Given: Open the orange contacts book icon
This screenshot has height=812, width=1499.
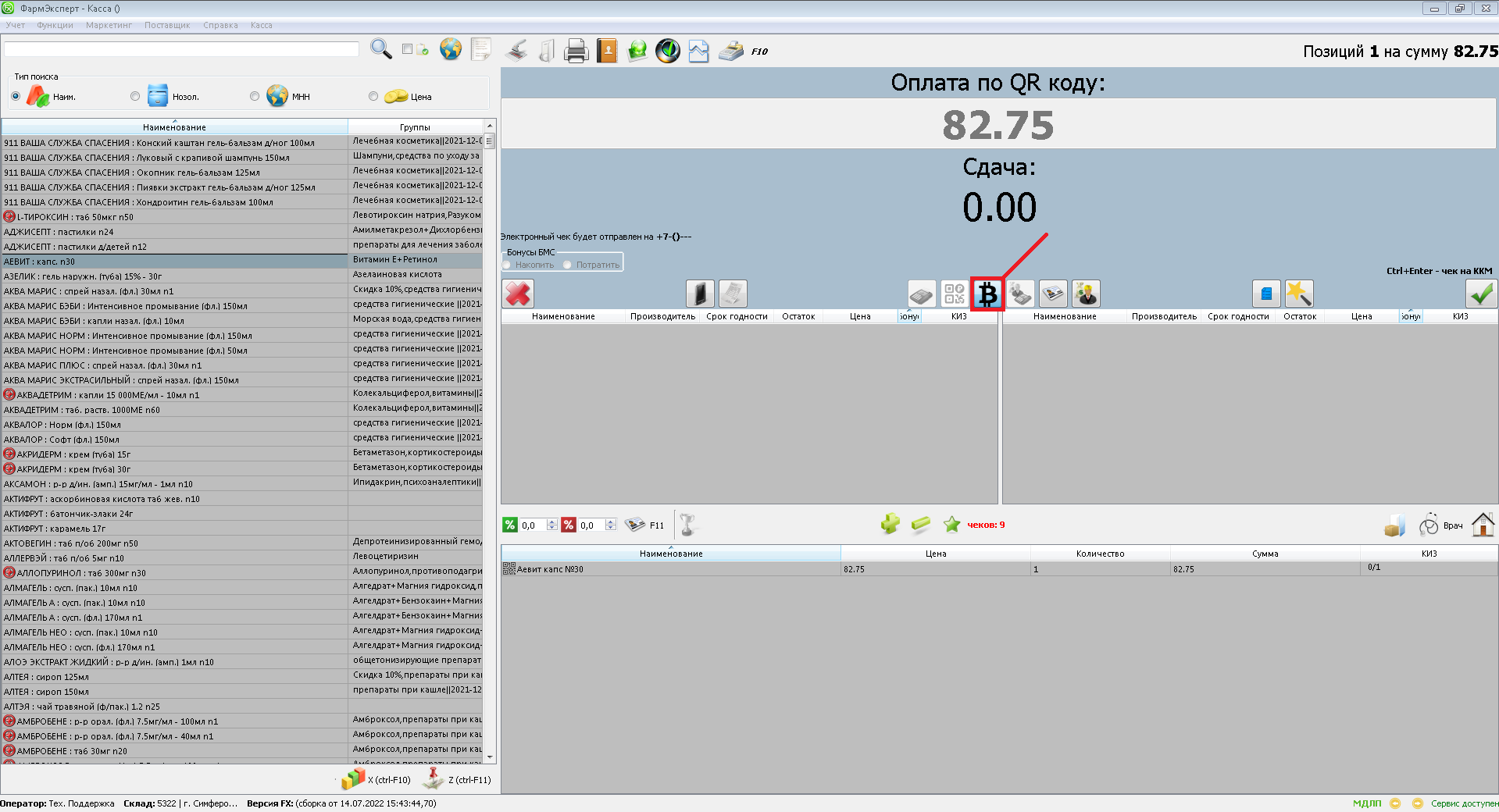Looking at the screenshot, I should 606,51.
